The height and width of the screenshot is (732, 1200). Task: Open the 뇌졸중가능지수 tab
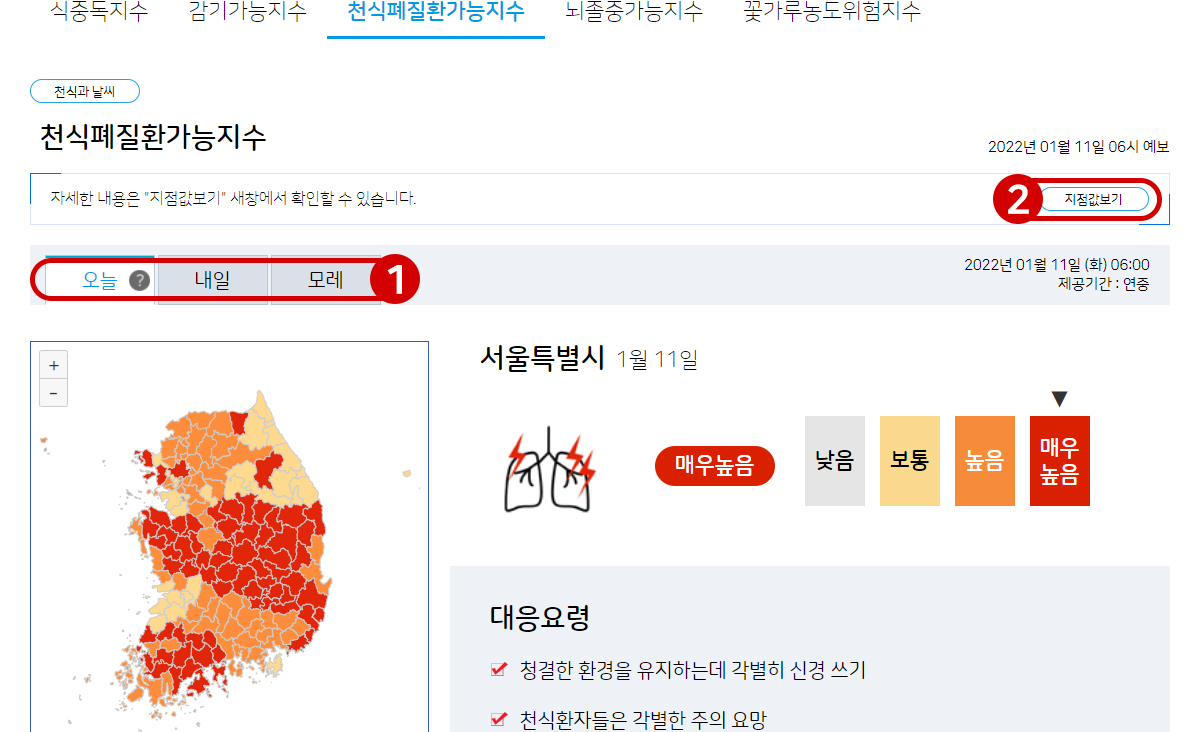click(x=634, y=13)
